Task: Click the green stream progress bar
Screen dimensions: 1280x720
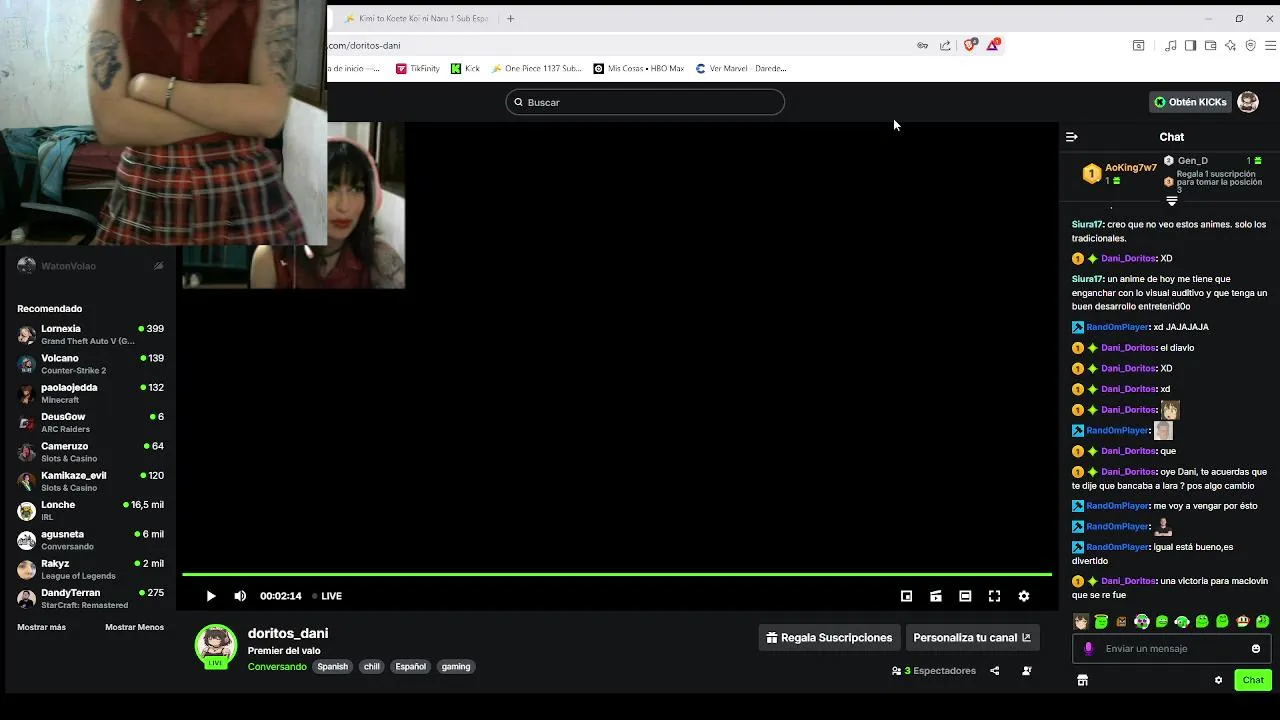Action: click(617, 574)
